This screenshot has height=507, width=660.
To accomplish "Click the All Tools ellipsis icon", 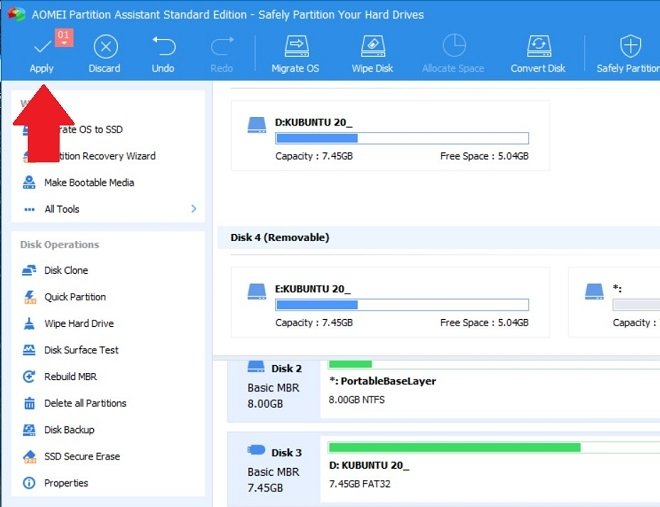I will pyautogui.click(x=29, y=210).
